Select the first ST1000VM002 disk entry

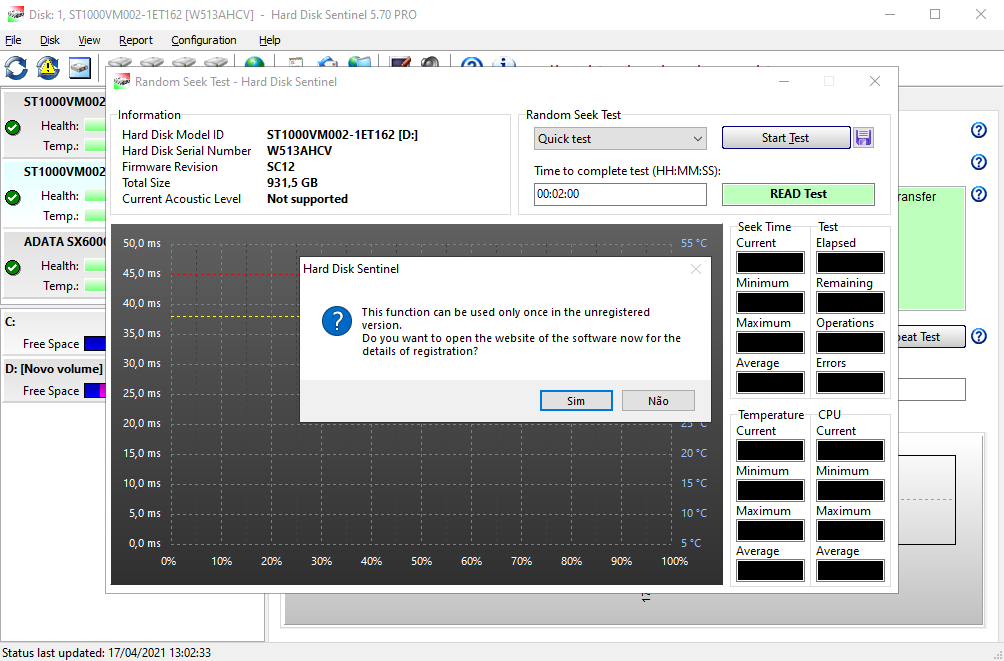point(54,124)
